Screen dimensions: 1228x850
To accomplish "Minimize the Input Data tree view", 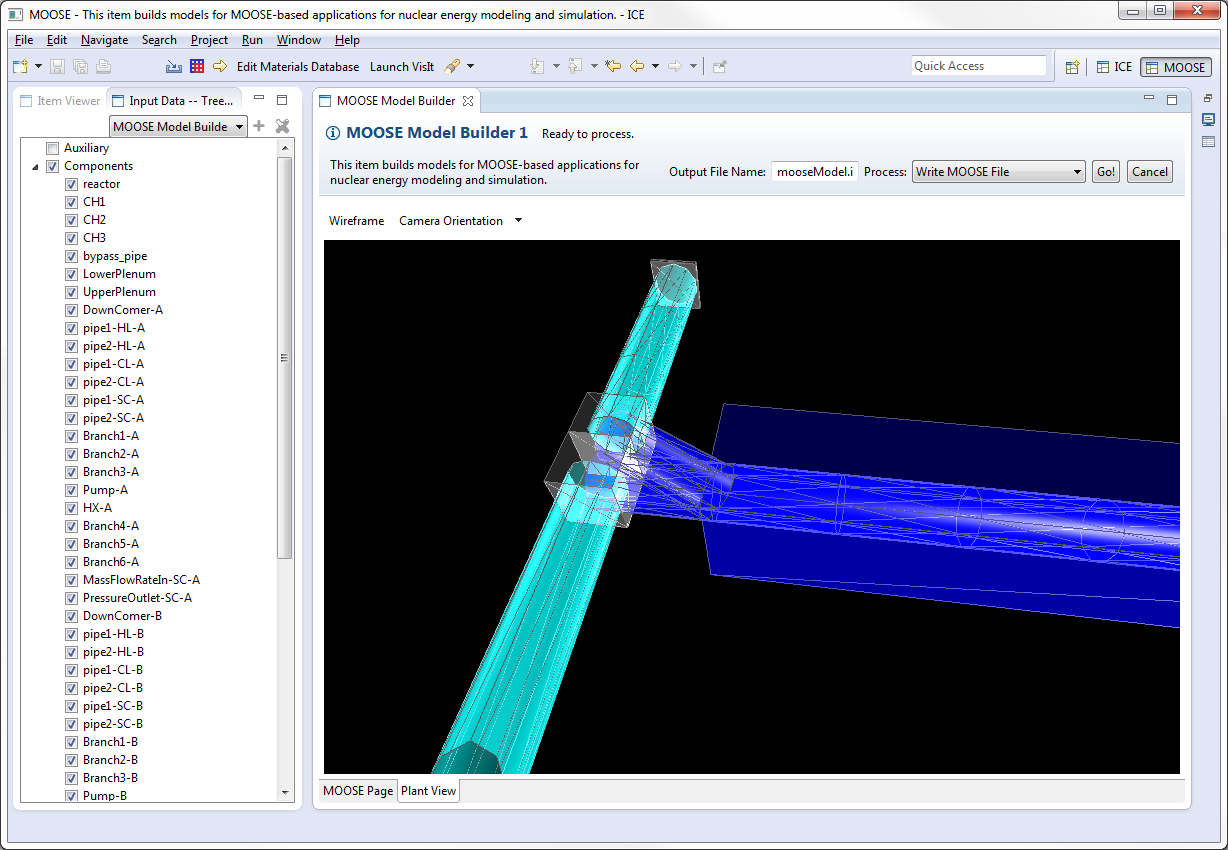I will 259,99.
